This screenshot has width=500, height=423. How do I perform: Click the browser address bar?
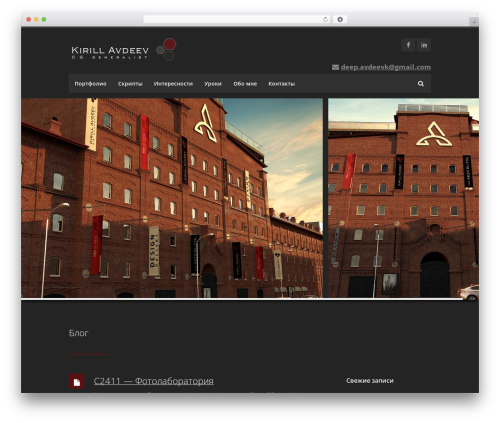coord(237,19)
